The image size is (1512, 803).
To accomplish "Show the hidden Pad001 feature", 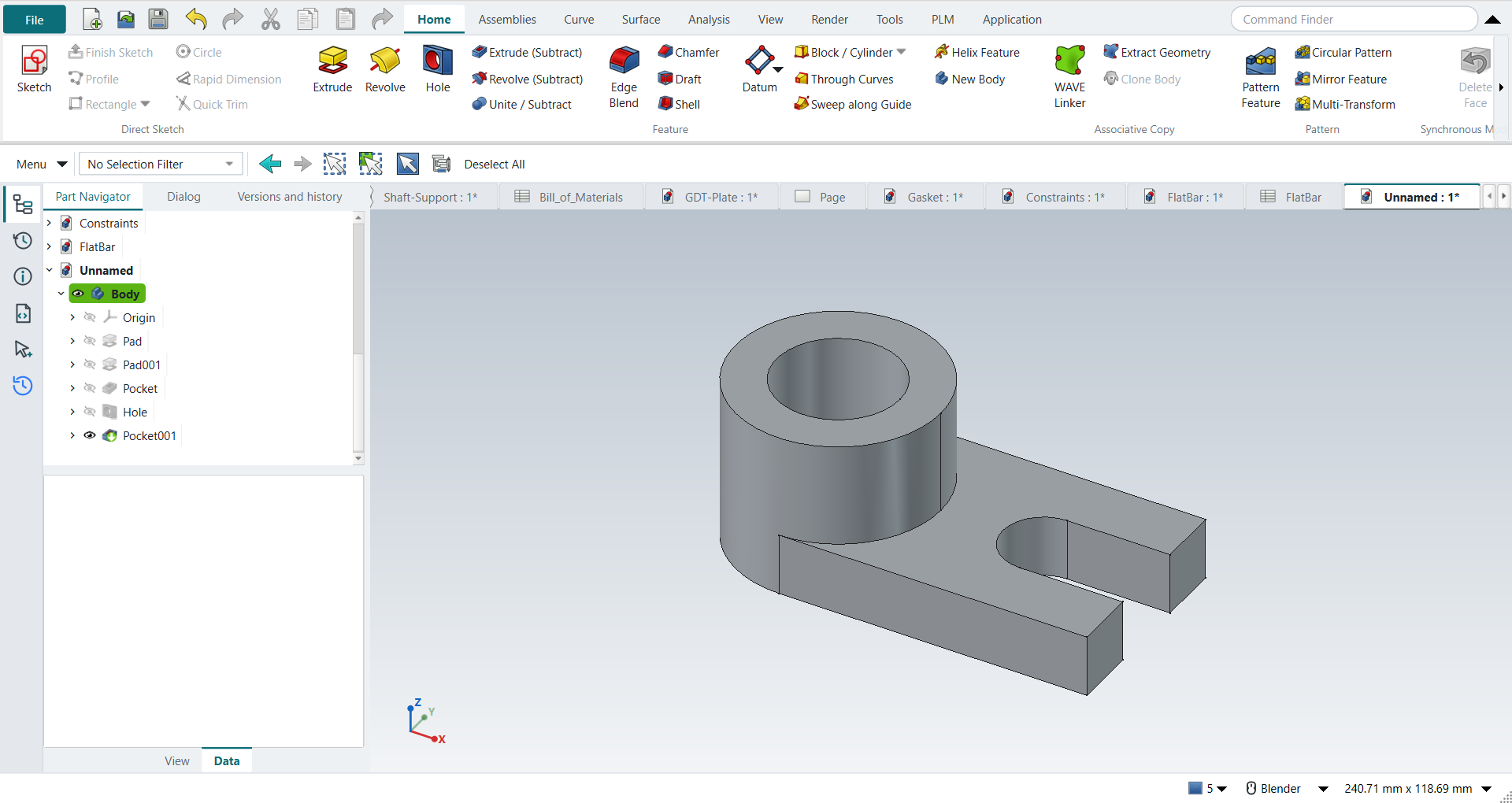I will (90, 364).
